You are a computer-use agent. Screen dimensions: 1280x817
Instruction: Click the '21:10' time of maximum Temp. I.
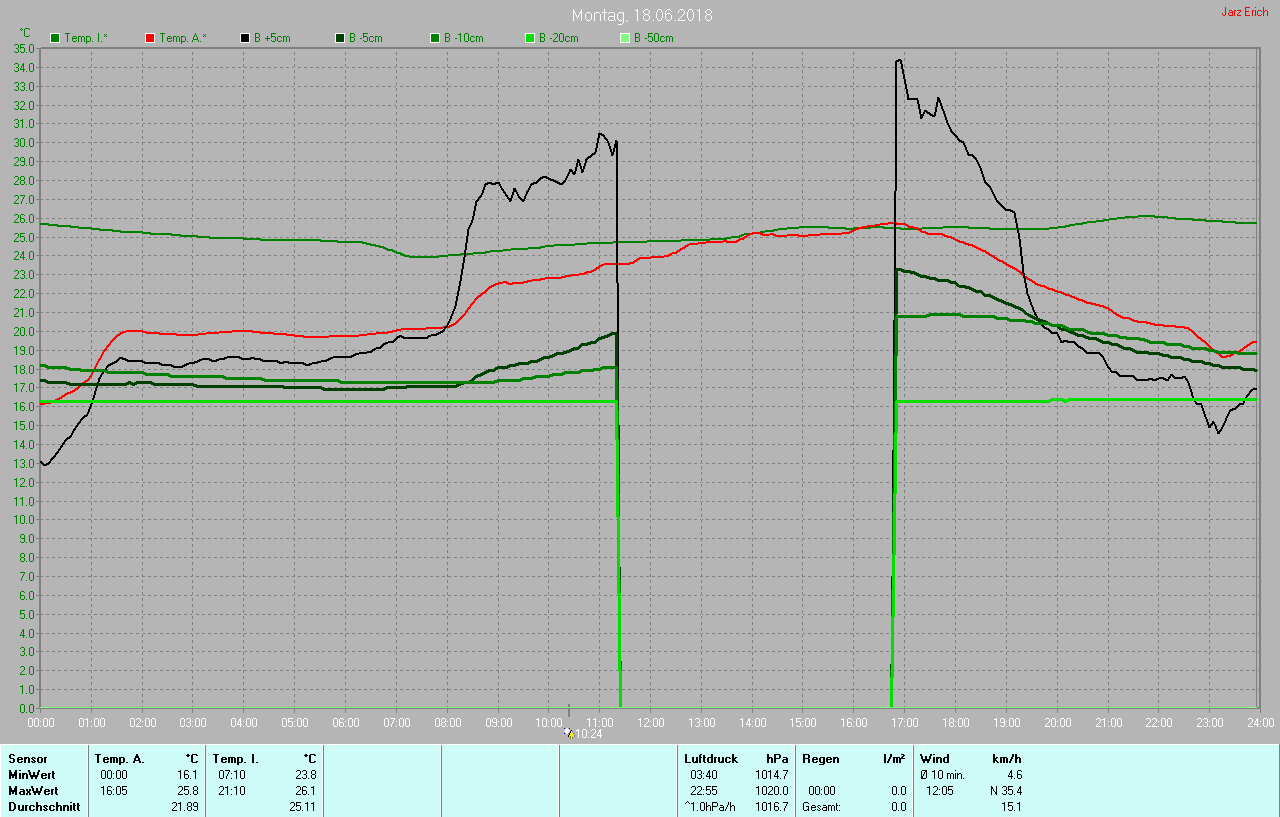[232, 791]
